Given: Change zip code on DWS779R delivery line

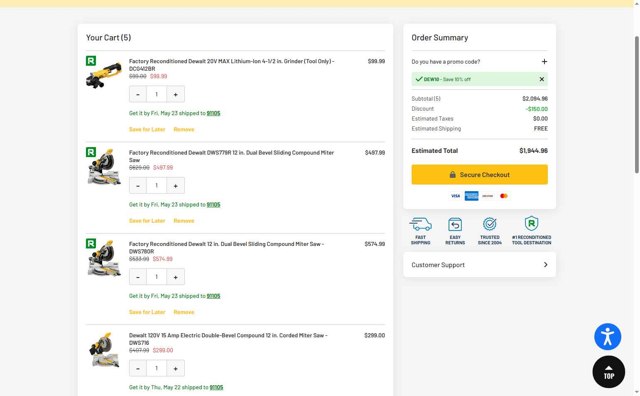Looking at the screenshot, I should click(x=213, y=205).
